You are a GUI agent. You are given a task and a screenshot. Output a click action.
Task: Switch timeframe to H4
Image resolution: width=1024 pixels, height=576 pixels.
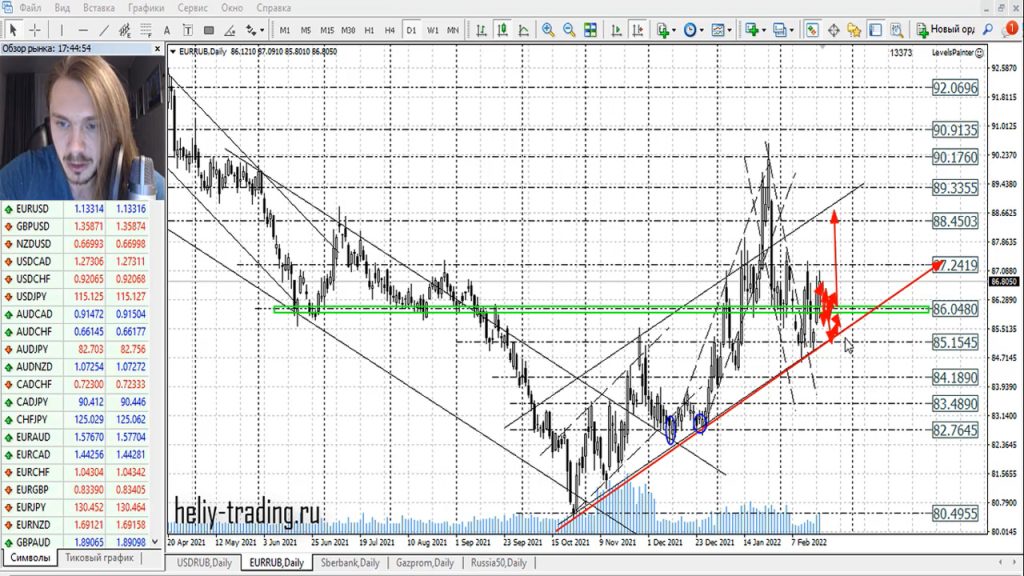pos(390,30)
